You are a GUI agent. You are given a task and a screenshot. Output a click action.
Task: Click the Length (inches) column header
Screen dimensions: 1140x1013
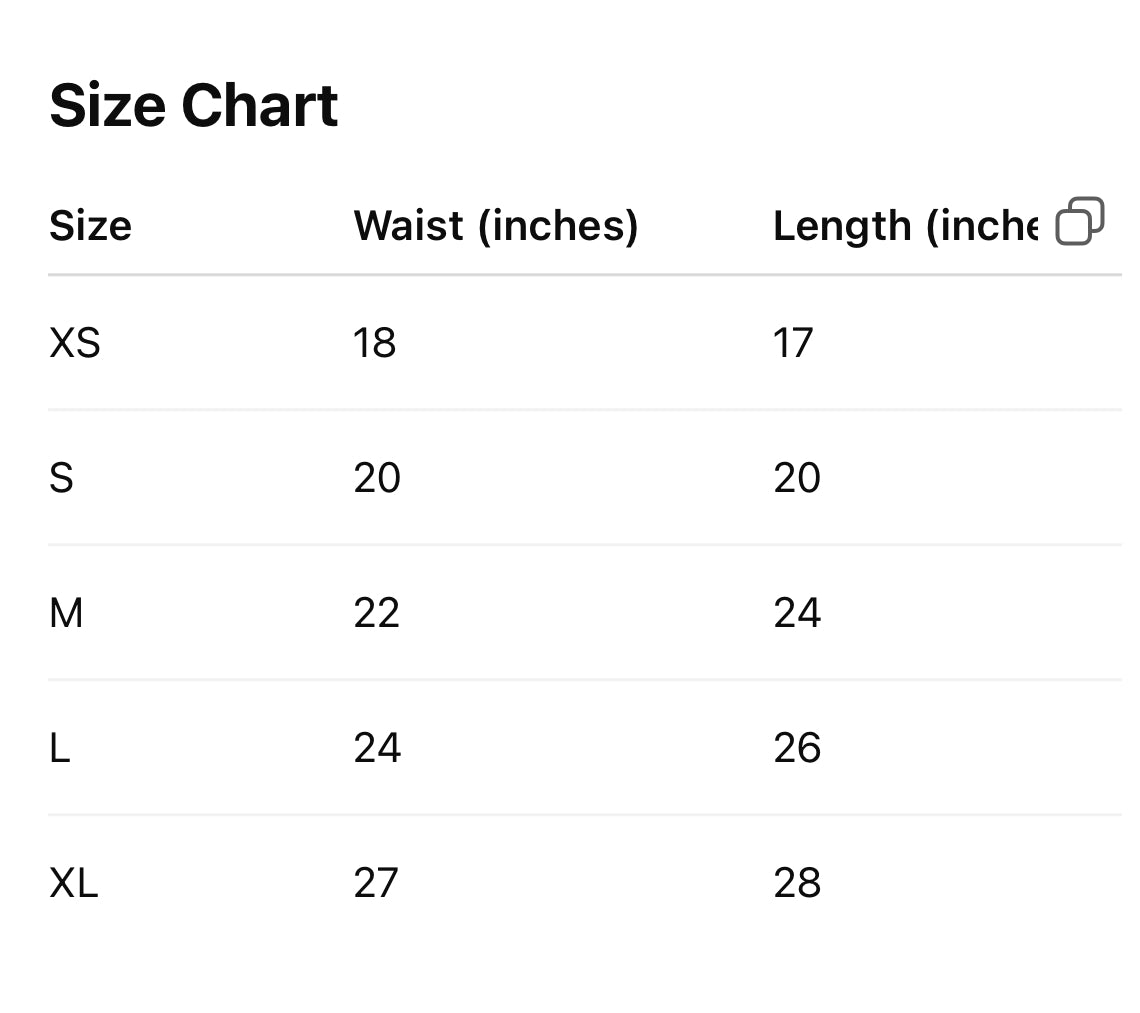click(x=906, y=226)
